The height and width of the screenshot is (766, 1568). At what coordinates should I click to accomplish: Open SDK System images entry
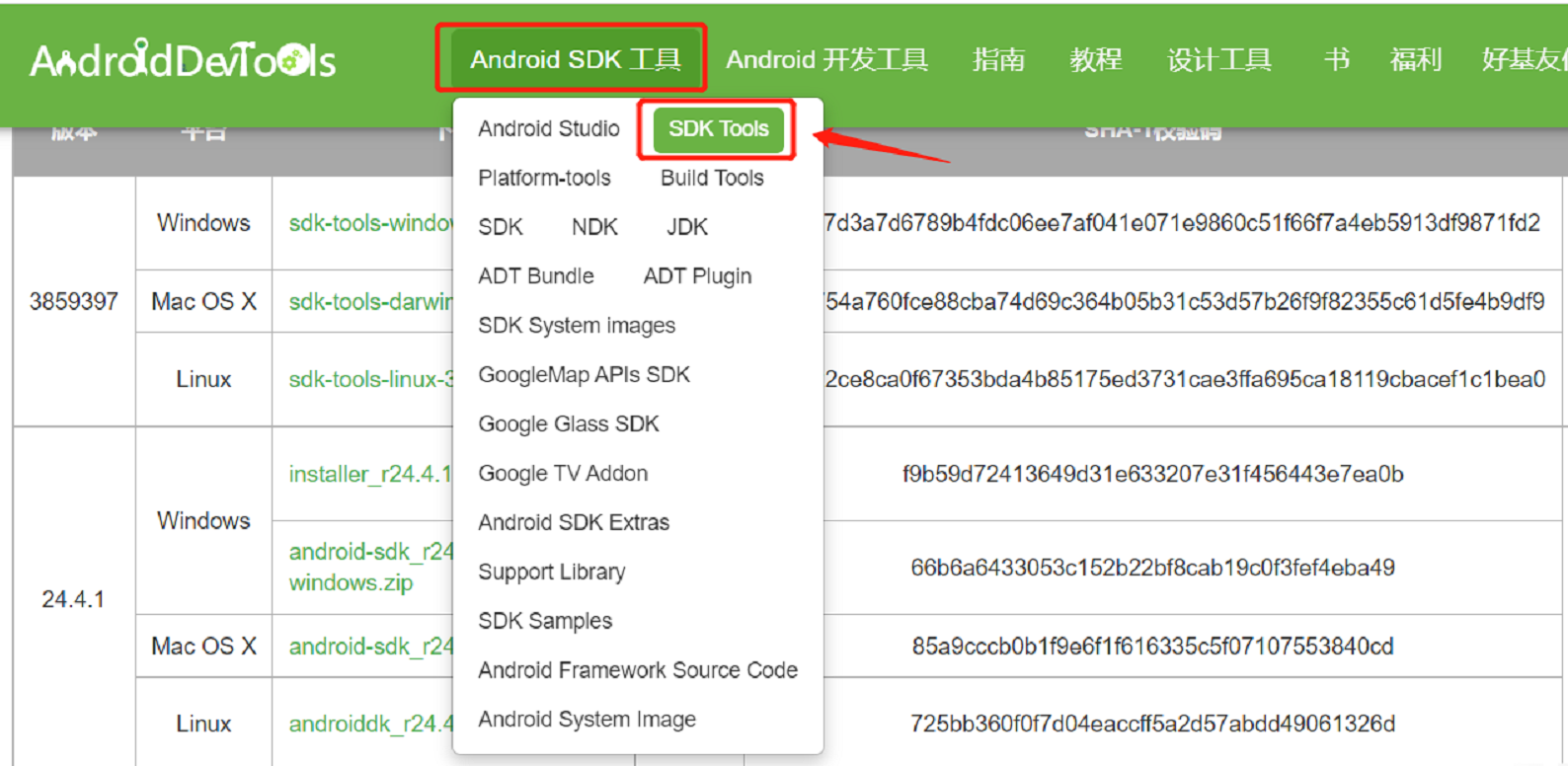pyautogui.click(x=577, y=326)
